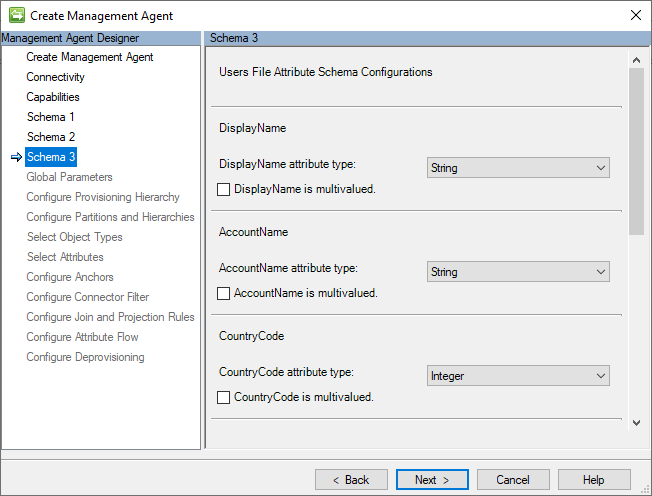Click the AccountName attribute type label
The width and height of the screenshot is (652, 496).
(288, 268)
